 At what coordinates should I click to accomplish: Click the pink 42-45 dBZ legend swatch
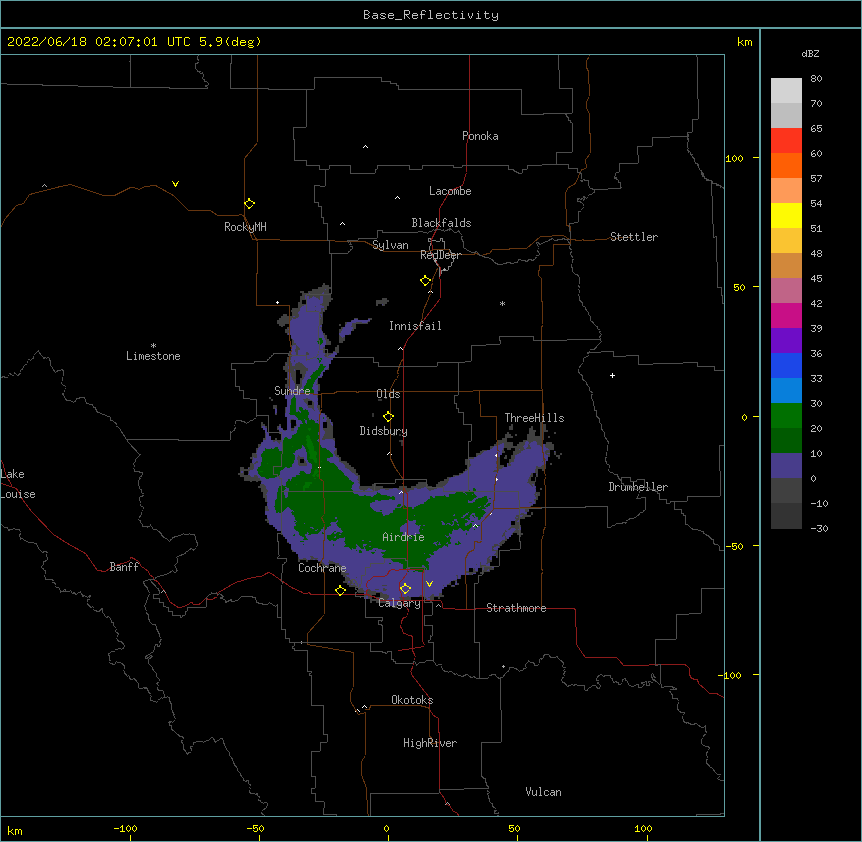(x=786, y=291)
